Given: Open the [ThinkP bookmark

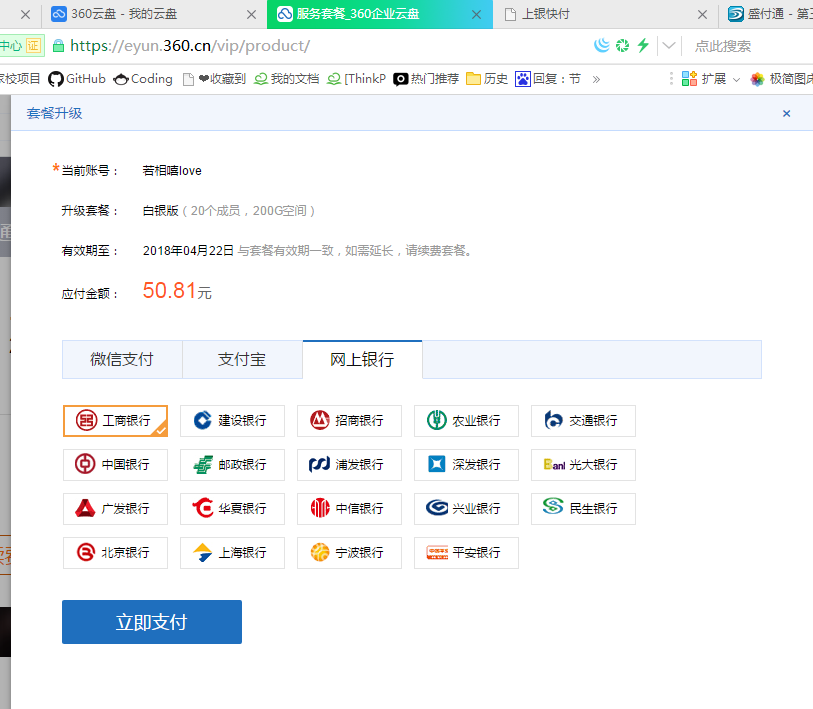Looking at the screenshot, I should tap(357, 79).
